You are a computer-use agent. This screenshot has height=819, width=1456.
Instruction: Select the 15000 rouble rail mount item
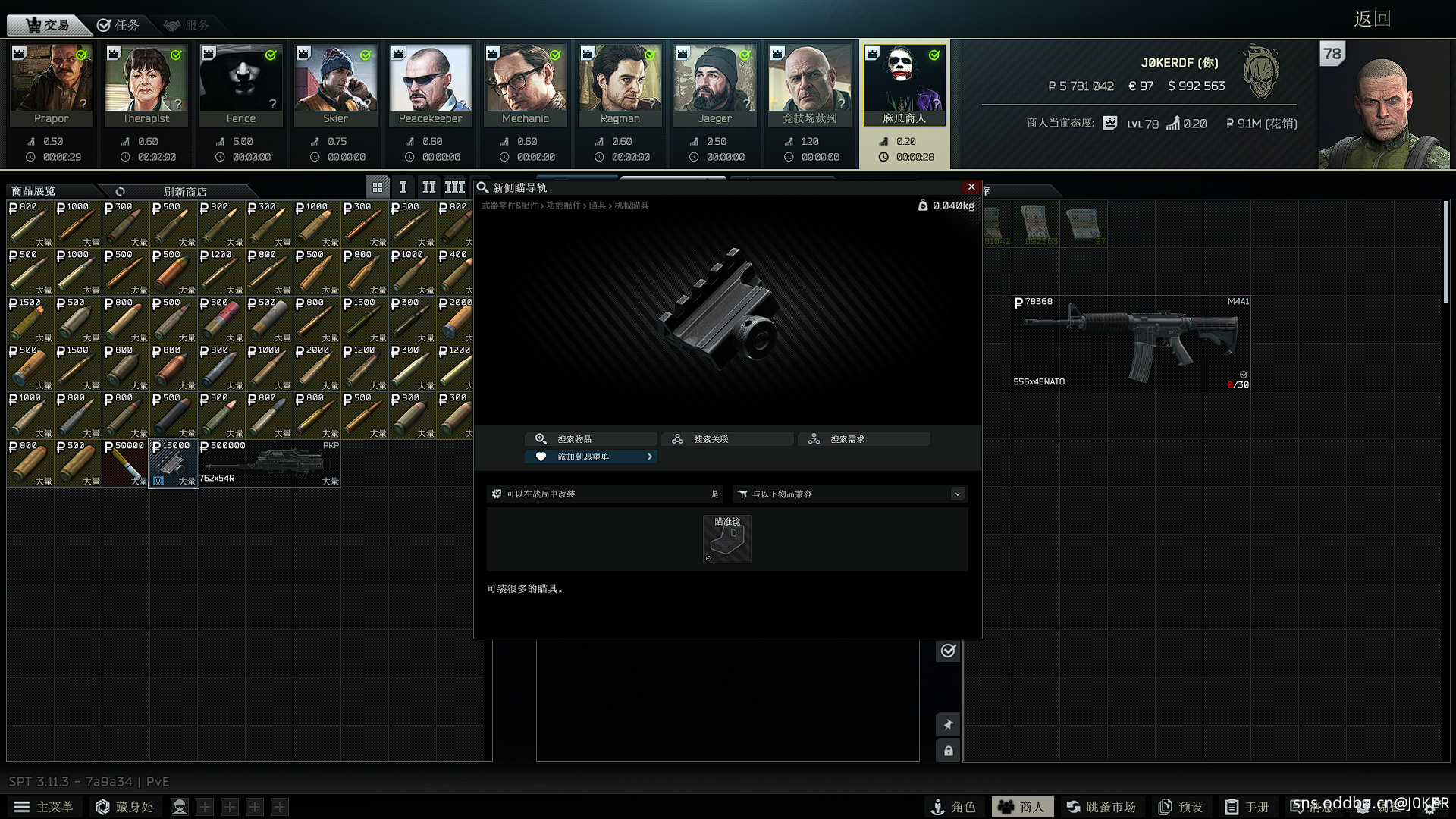coord(174,463)
